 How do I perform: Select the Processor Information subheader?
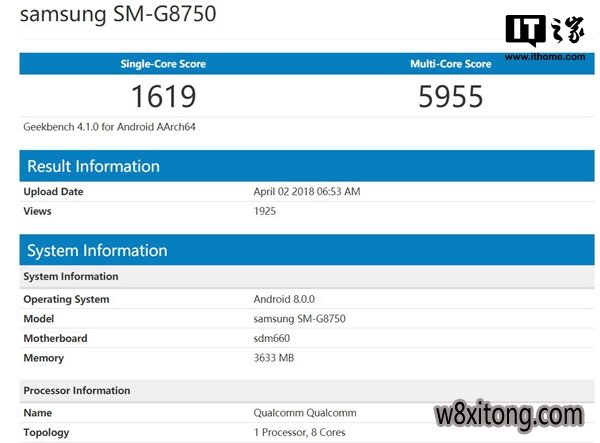coord(307,391)
